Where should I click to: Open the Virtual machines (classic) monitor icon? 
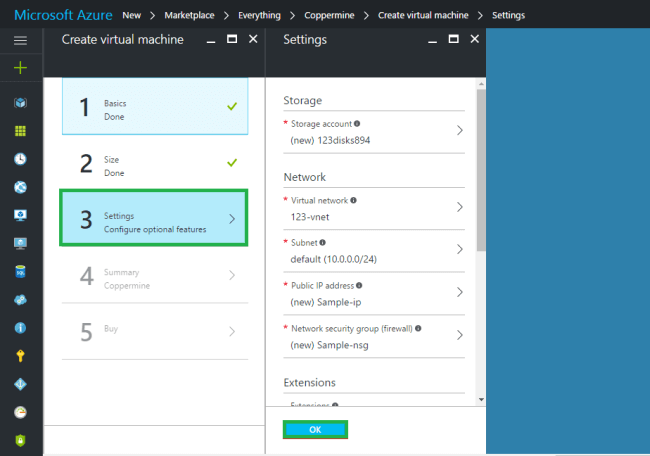click(20, 215)
